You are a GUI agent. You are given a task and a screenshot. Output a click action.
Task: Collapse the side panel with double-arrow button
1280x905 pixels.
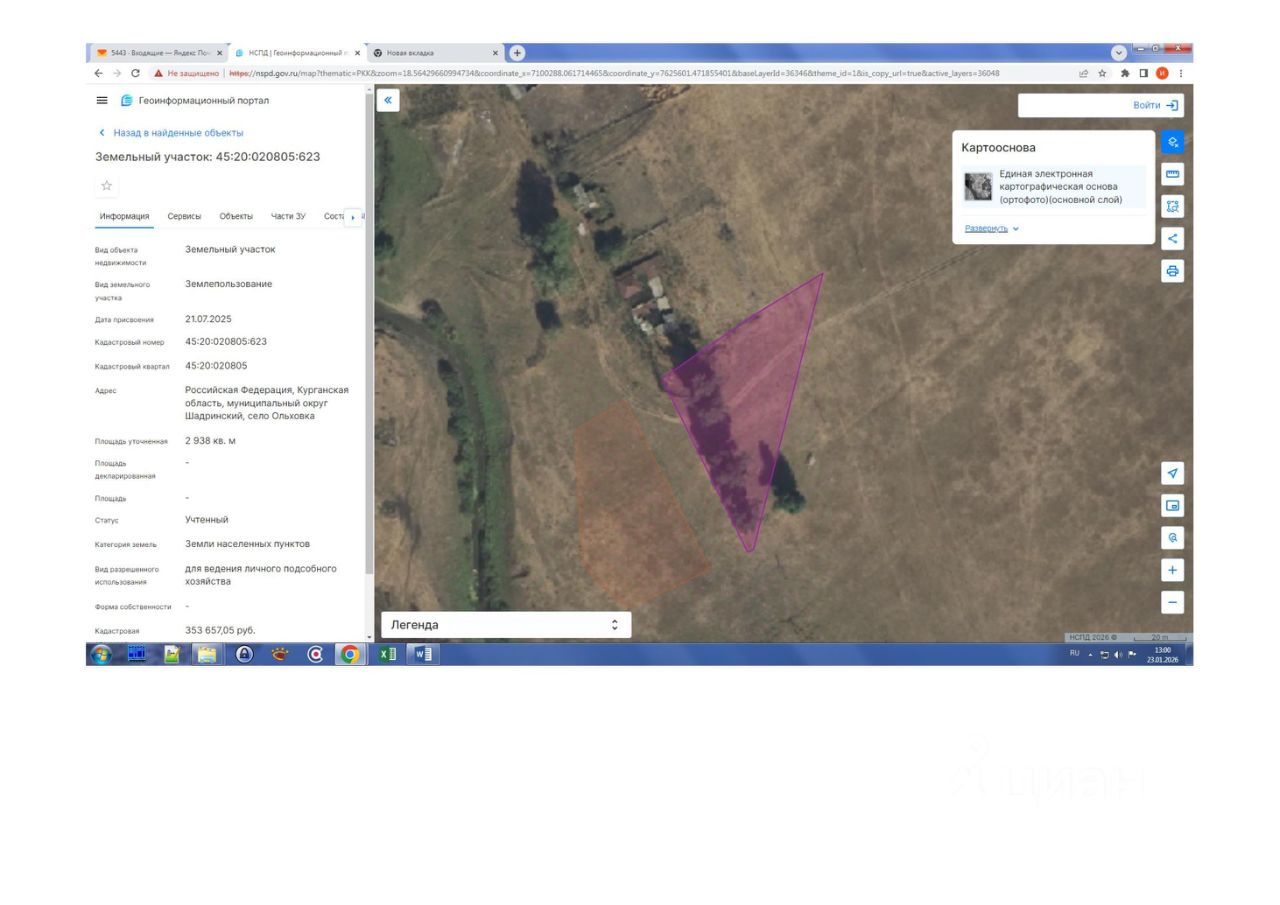388,100
